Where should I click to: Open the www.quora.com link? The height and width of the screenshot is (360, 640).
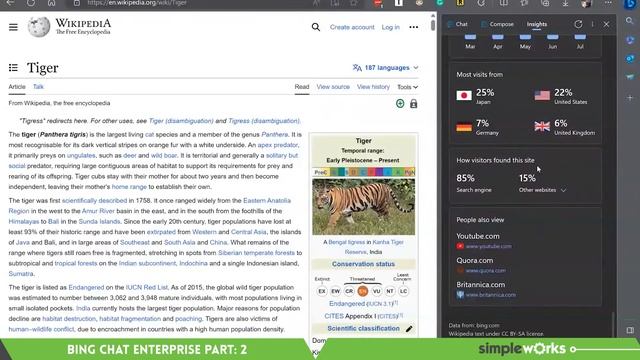click(485, 271)
